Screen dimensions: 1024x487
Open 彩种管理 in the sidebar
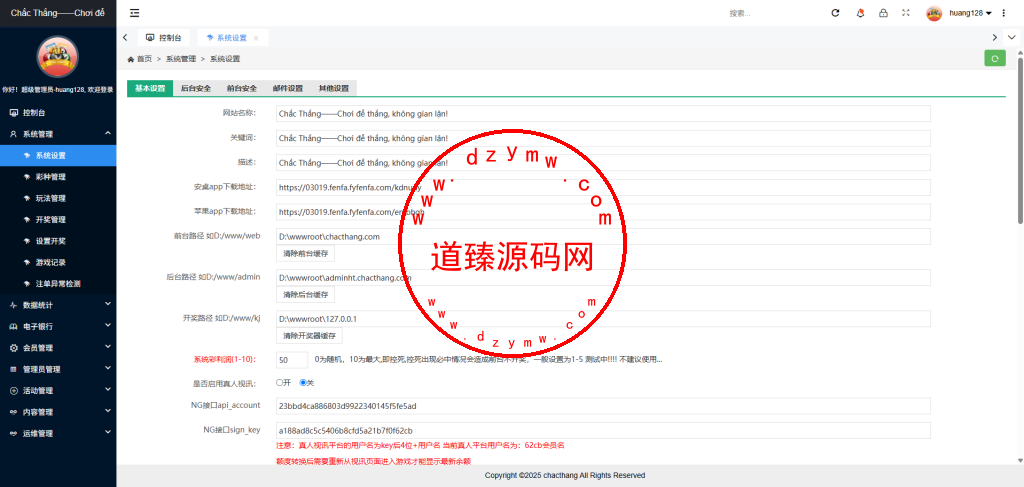pos(58,177)
